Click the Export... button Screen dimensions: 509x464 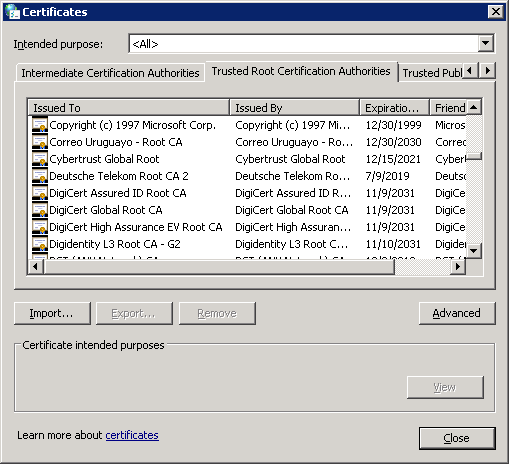pyautogui.click(x=134, y=313)
